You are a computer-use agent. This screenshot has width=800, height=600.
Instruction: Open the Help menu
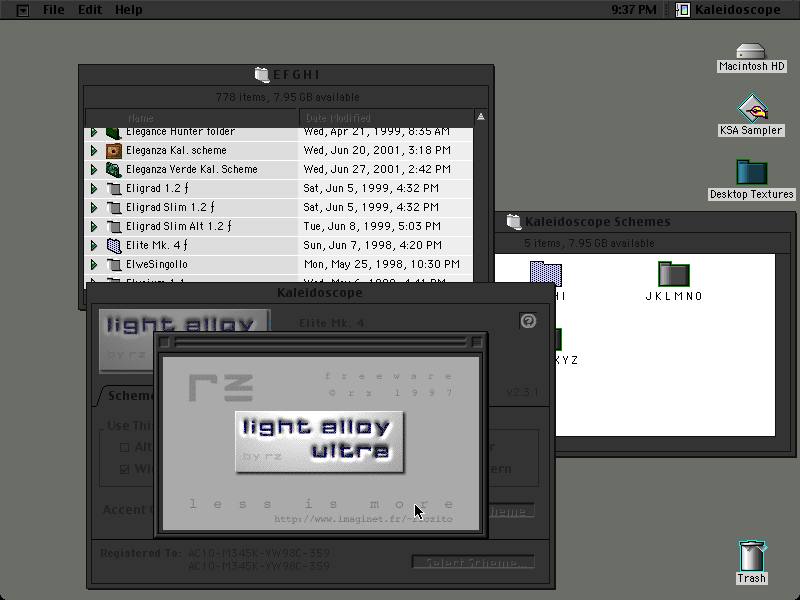129,10
